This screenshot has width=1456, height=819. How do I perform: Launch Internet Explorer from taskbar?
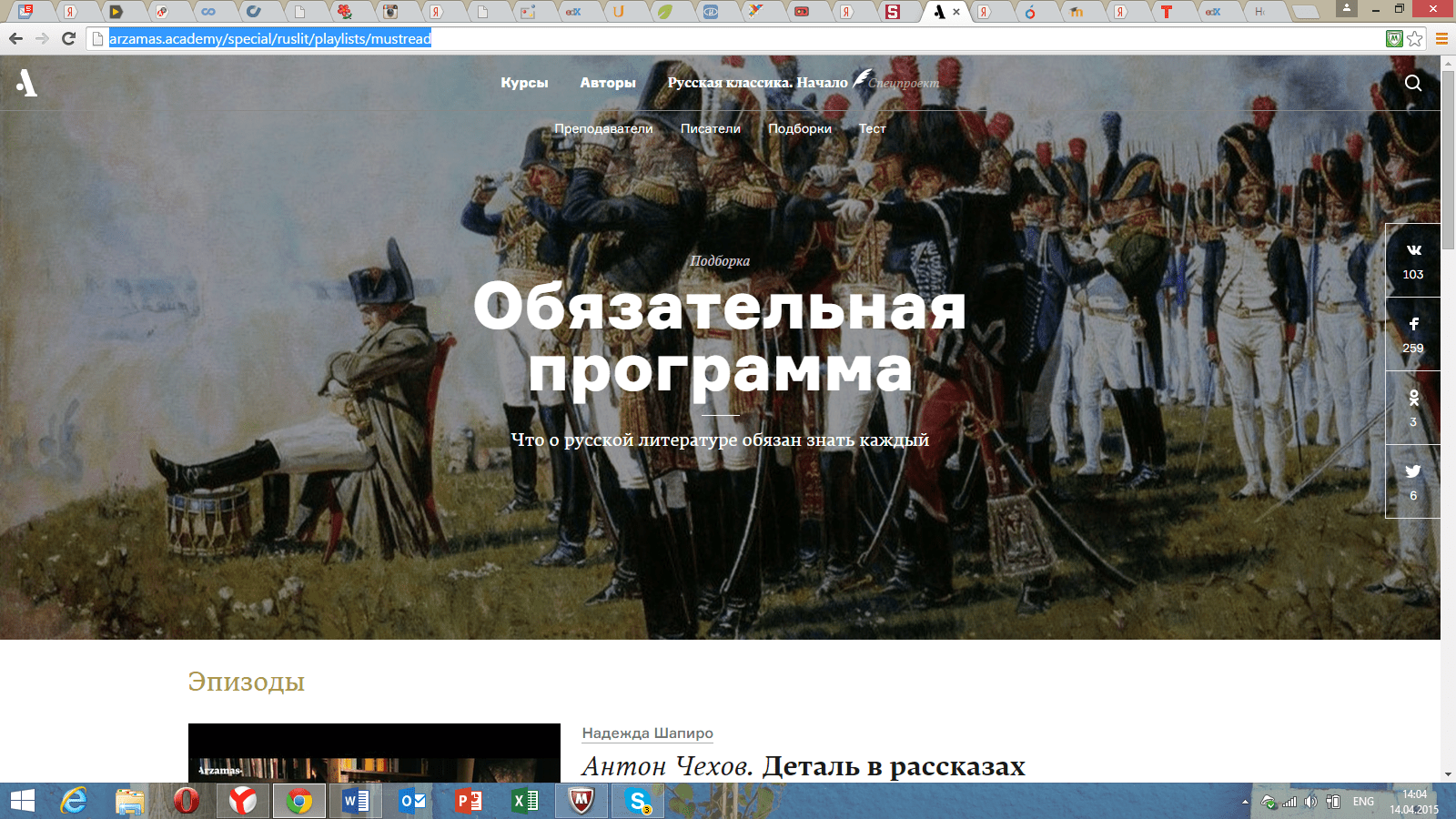pyautogui.click(x=74, y=801)
